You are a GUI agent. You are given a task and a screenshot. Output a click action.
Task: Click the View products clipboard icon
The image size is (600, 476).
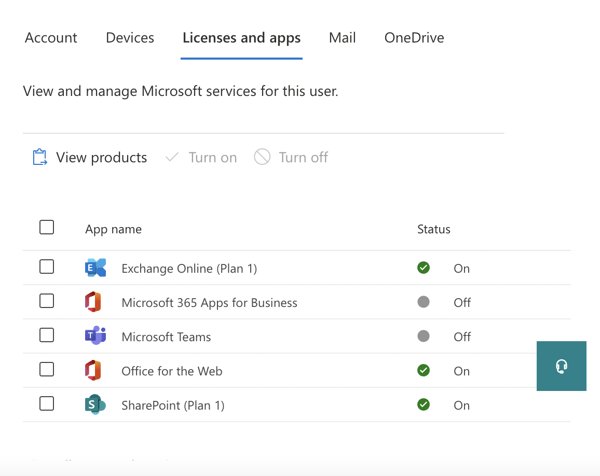click(40, 157)
